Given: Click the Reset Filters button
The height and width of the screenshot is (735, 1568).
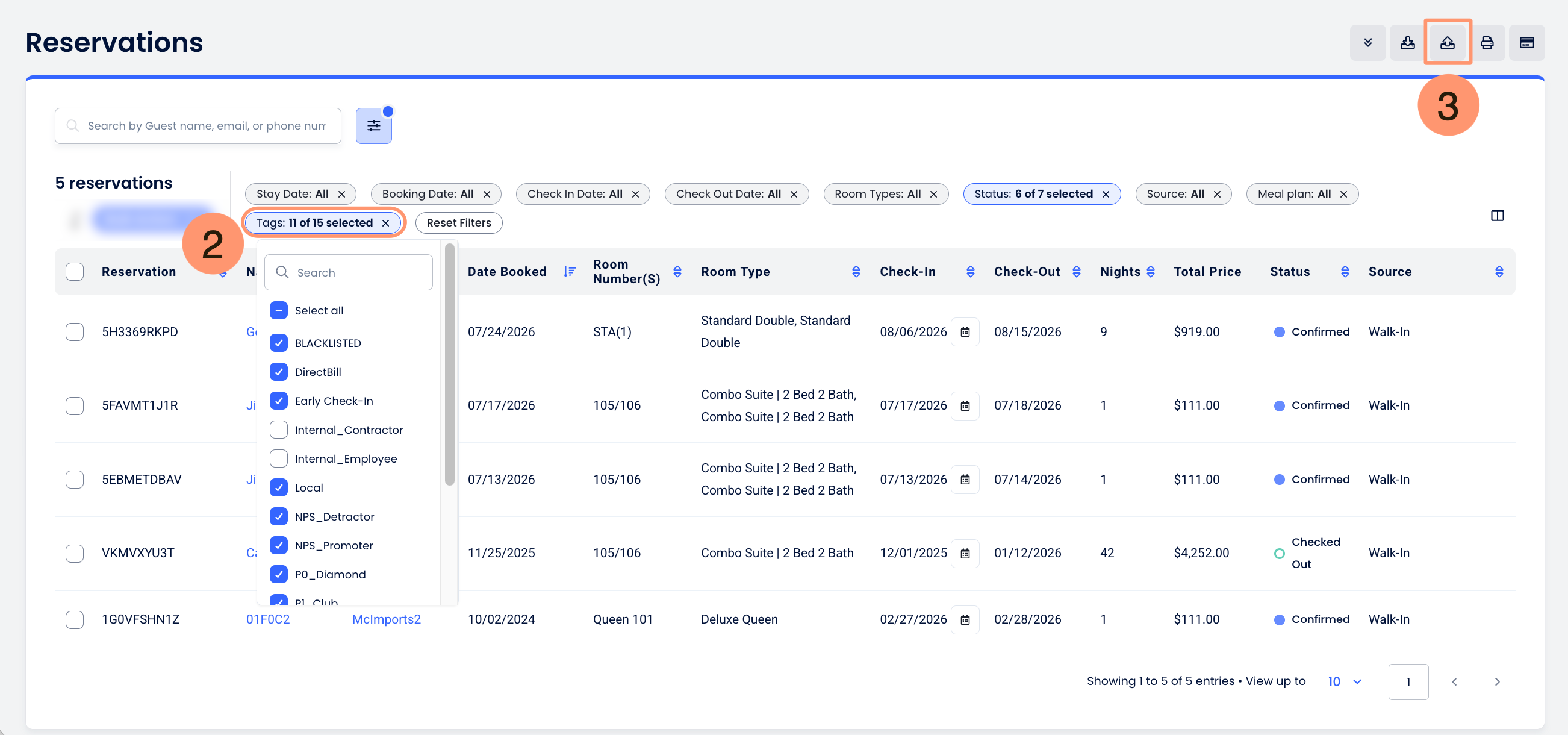Looking at the screenshot, I should tap(458, 223).
